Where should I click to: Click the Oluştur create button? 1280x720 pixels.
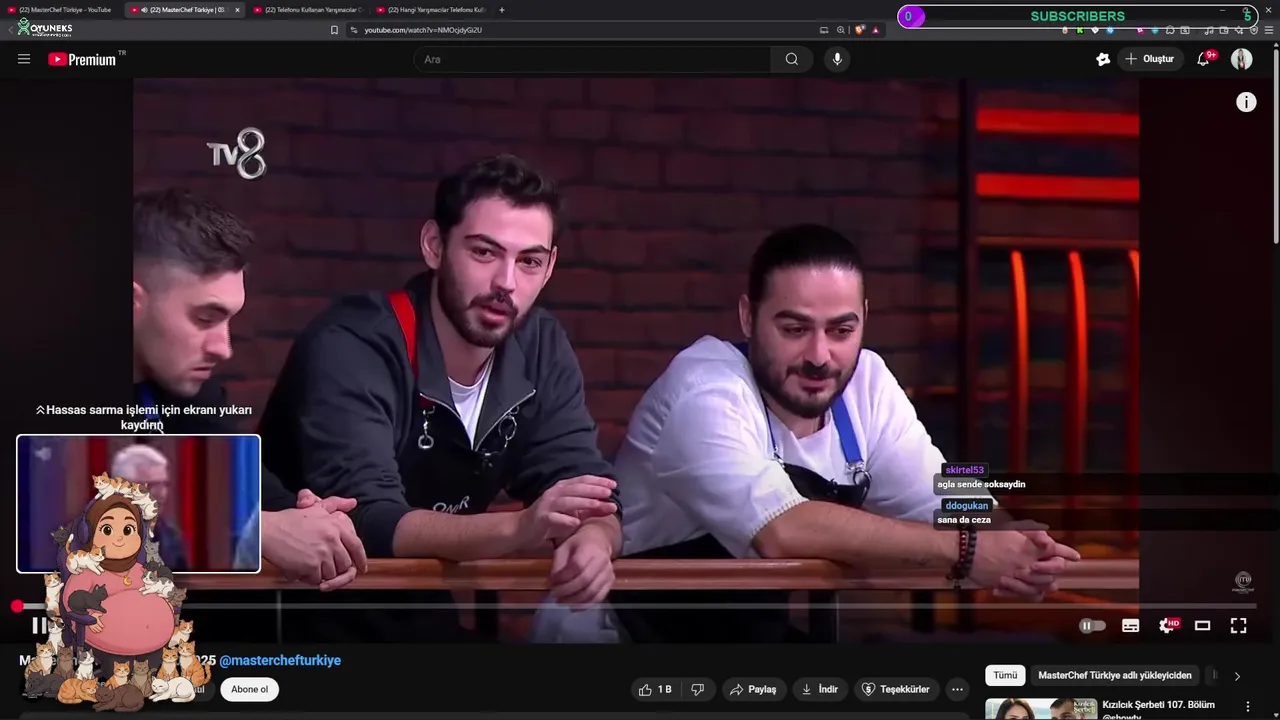(1150, 59)
